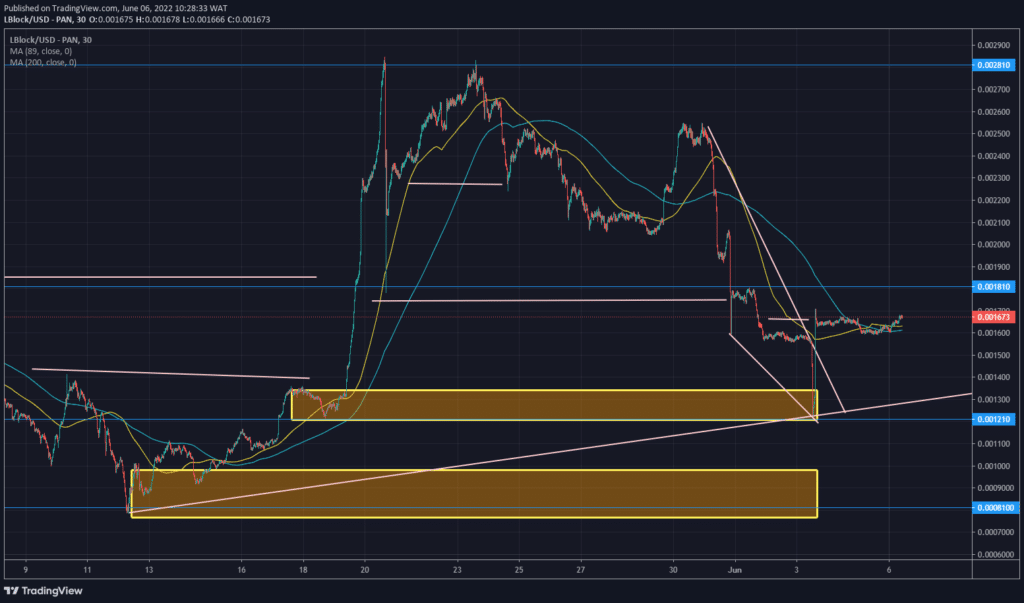
Task: Click the date label 13 on time axis
Action: pos(149,570)
